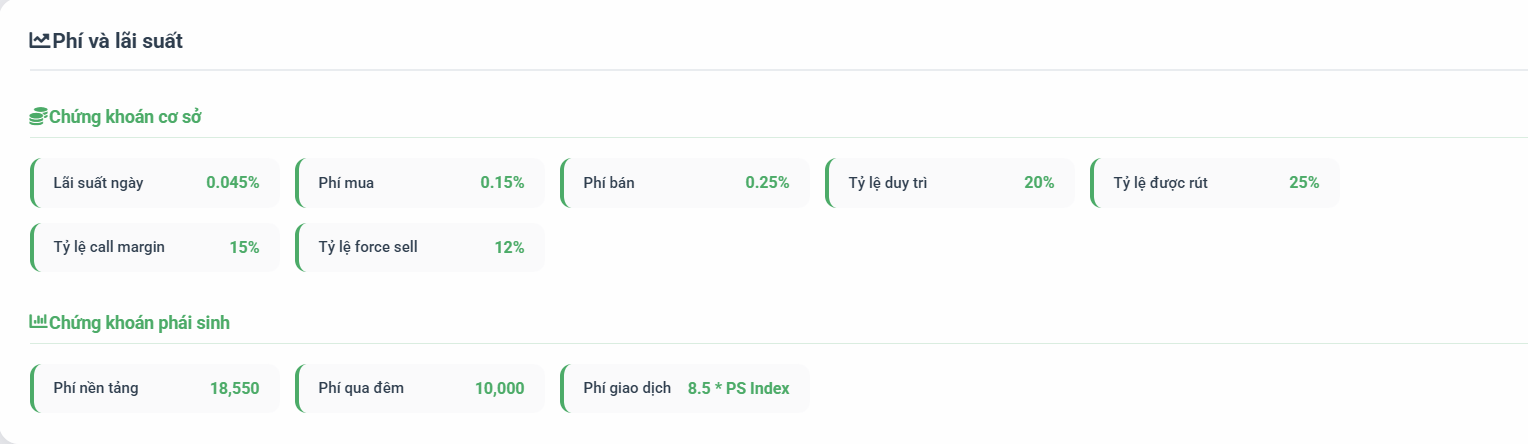Select the 18,550 platform fee value
This screenshot has height=444, width=1528.
tap(235, 388)
